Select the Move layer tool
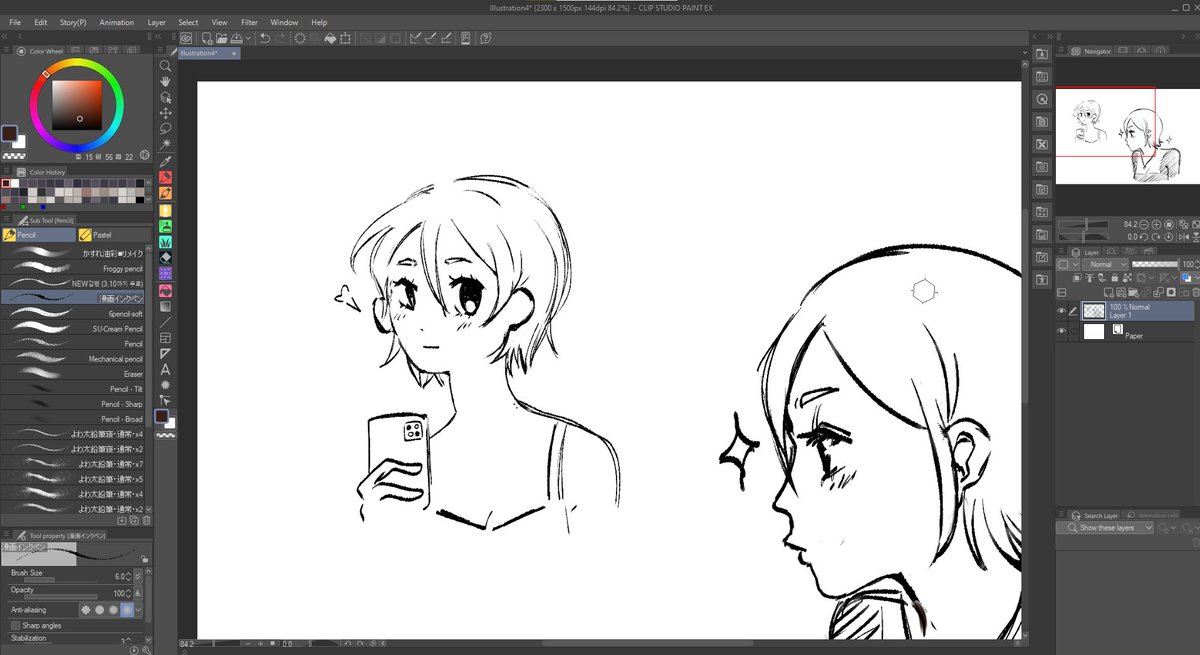Image resolution: width=1200 pixels, height=655 pixels. 166,113
